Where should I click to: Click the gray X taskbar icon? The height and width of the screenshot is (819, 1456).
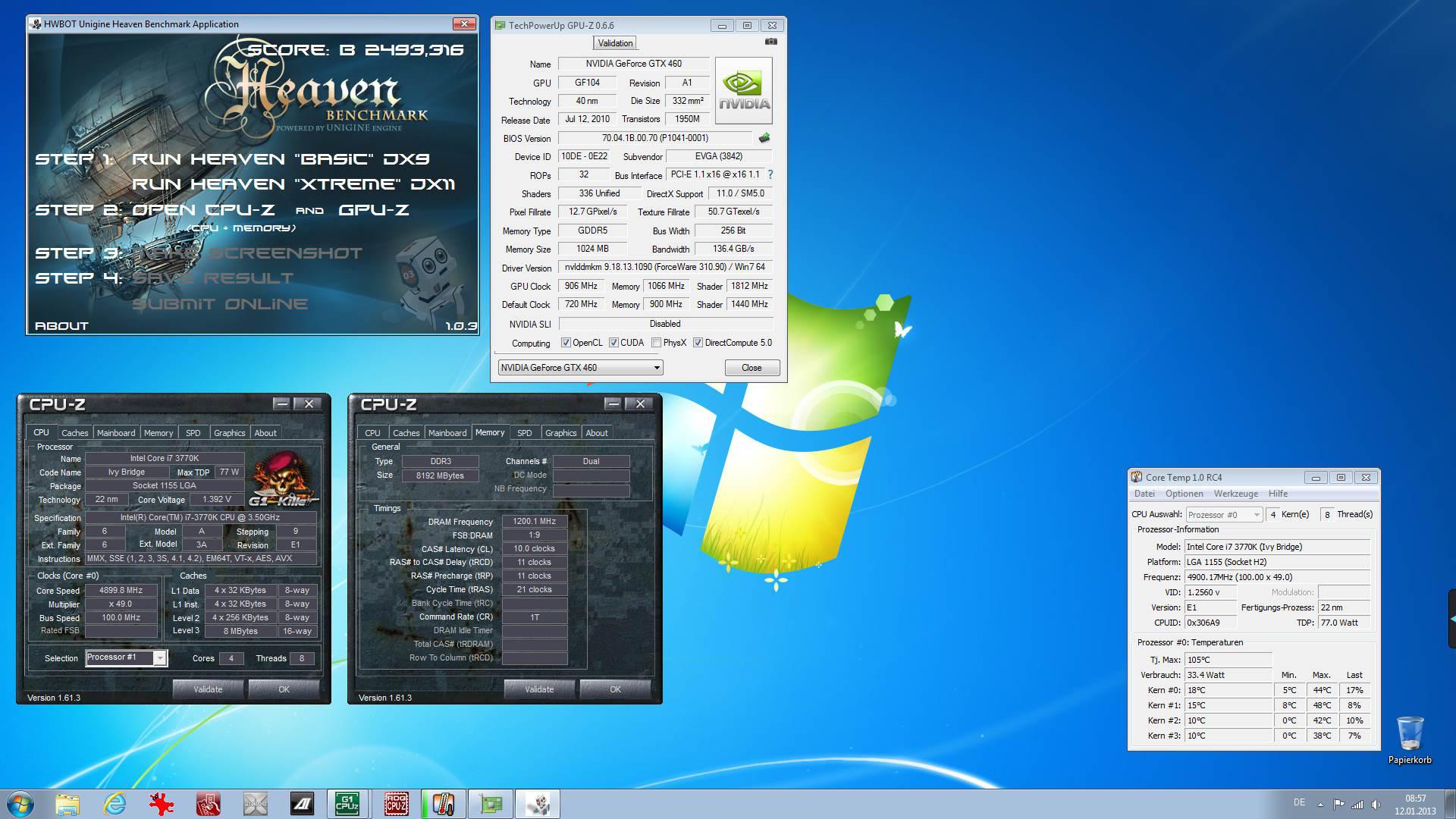point(256,804)
